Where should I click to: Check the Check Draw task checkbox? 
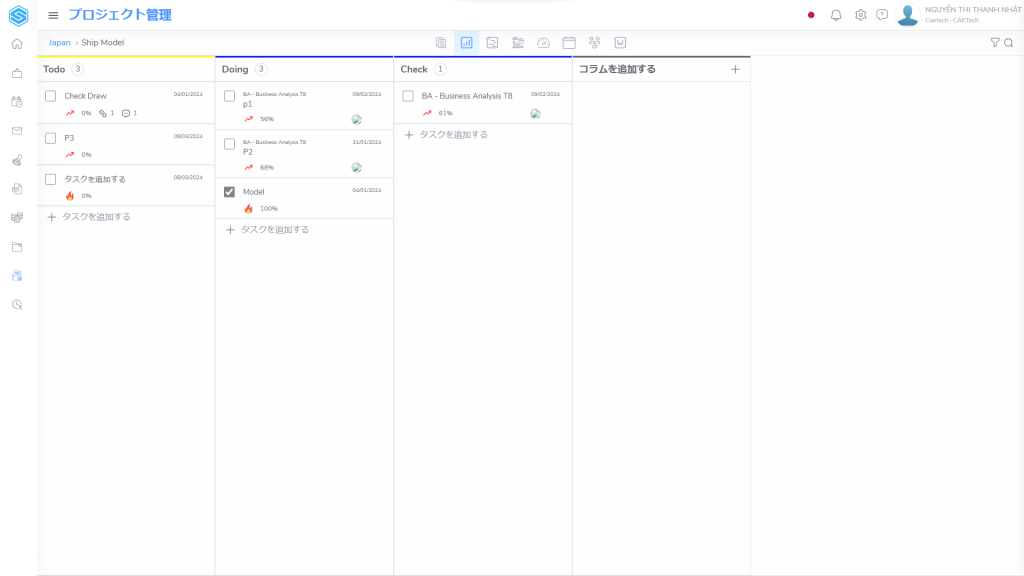click(51, 96)
